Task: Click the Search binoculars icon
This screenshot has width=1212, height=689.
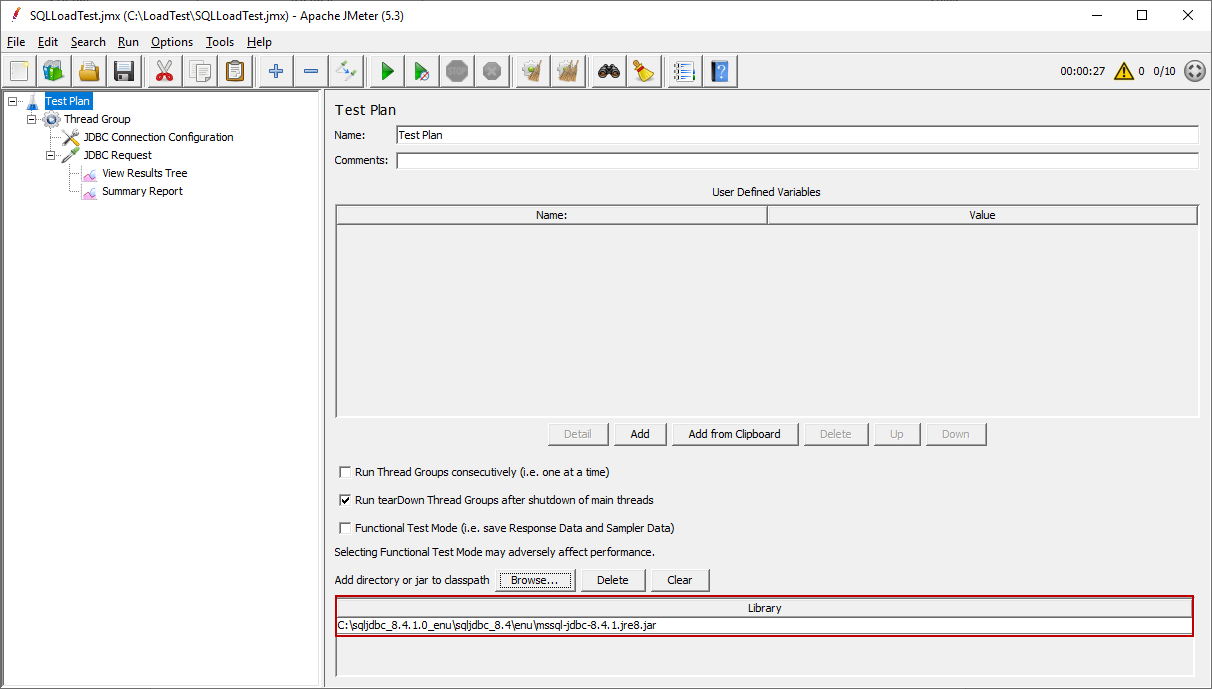Action: 609,71
